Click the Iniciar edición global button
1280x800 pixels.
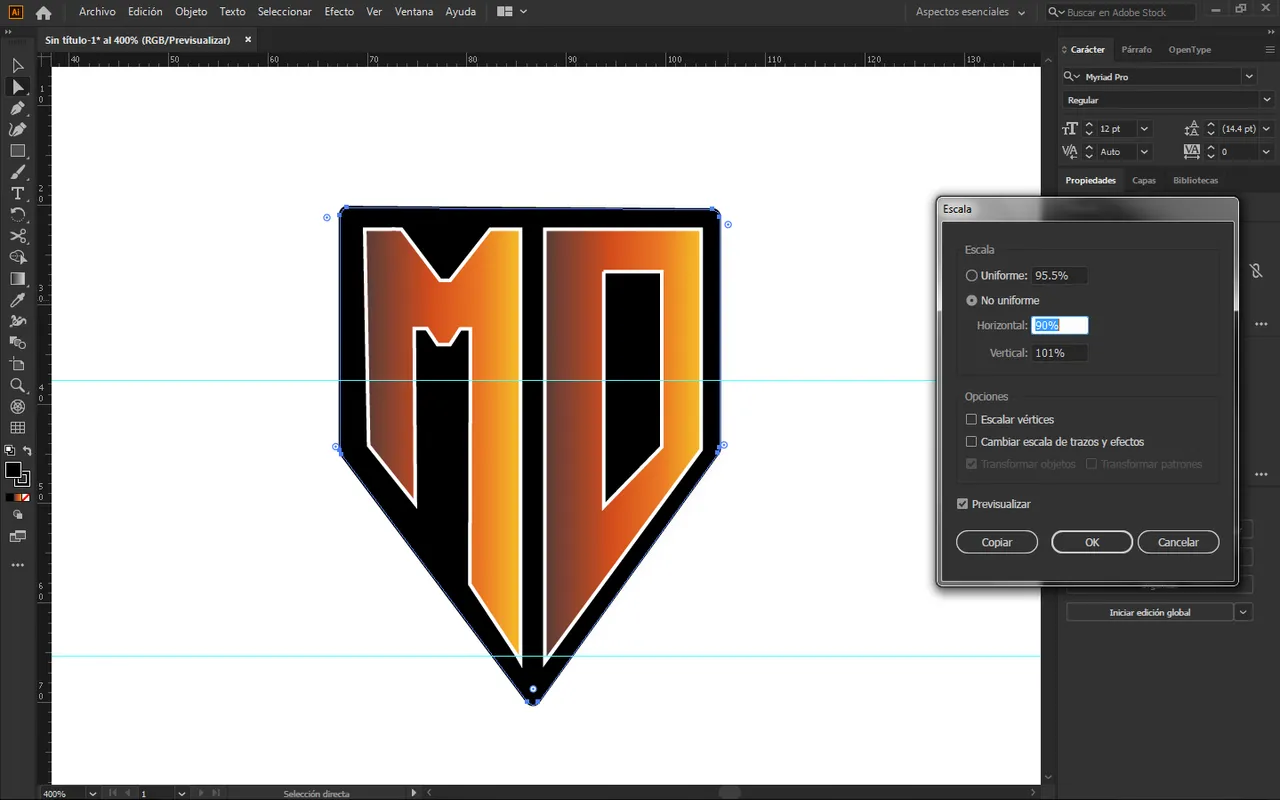[x=1150, y=612]
